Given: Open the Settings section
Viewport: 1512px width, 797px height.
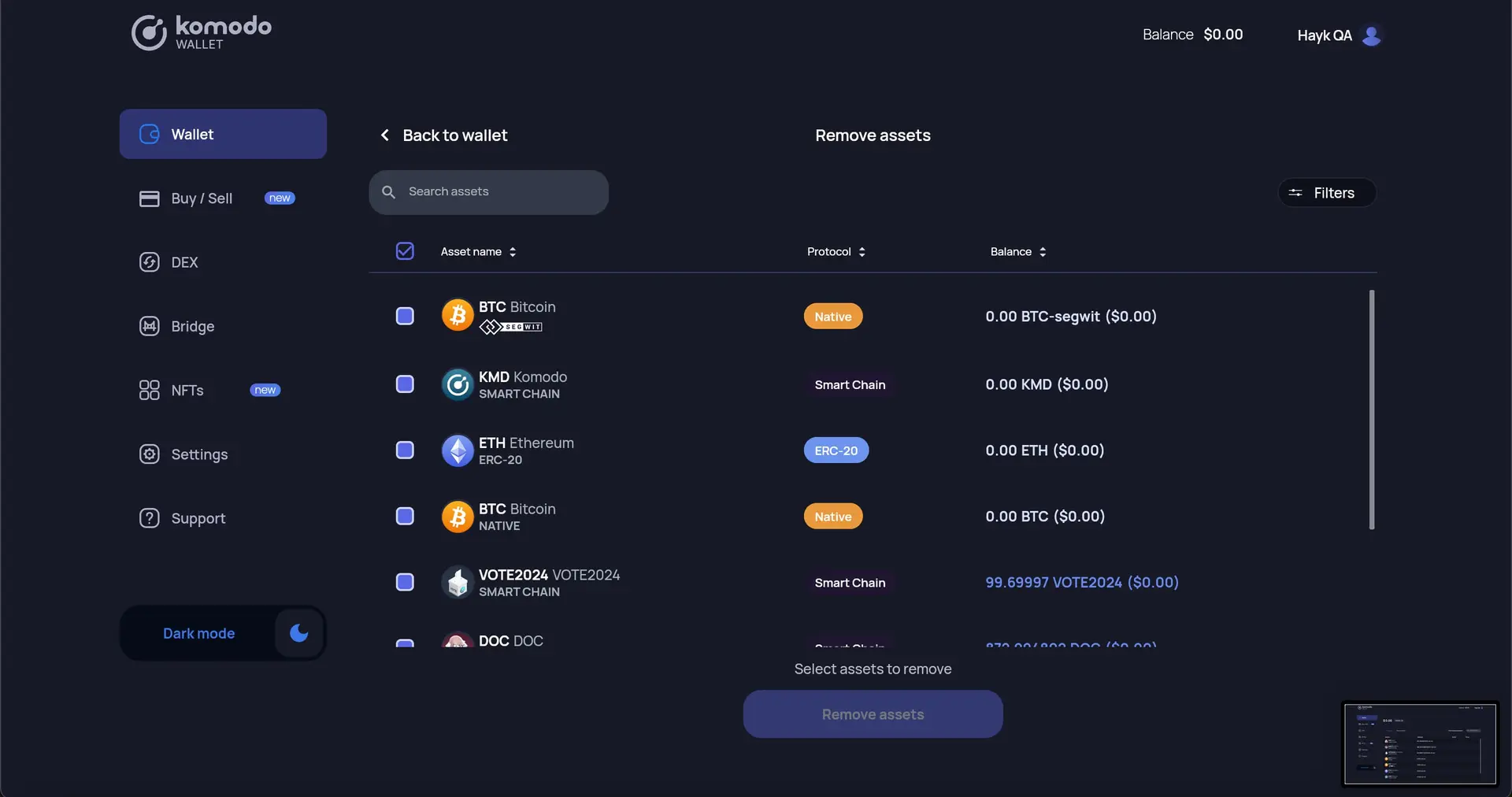Looking at the screenshot, I should pos(199,454).
